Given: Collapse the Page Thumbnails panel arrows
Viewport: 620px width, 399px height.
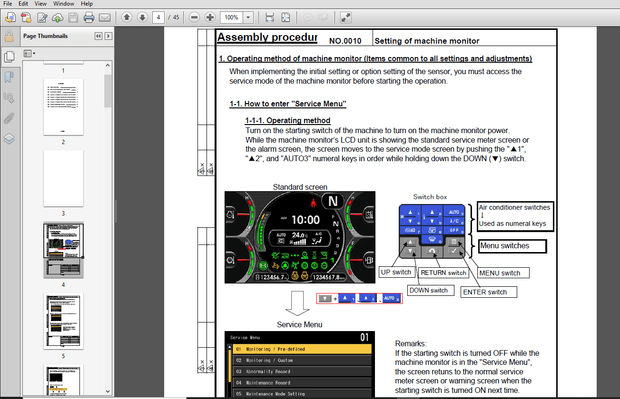Looking at the screenshot, I should pyautogui.click(x=98, y=36).
